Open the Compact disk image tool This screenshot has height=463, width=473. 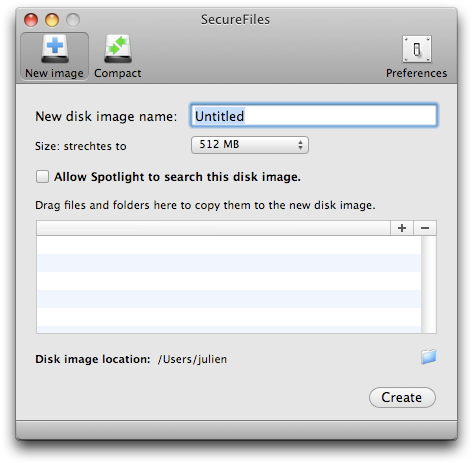[x=118, y=56]
